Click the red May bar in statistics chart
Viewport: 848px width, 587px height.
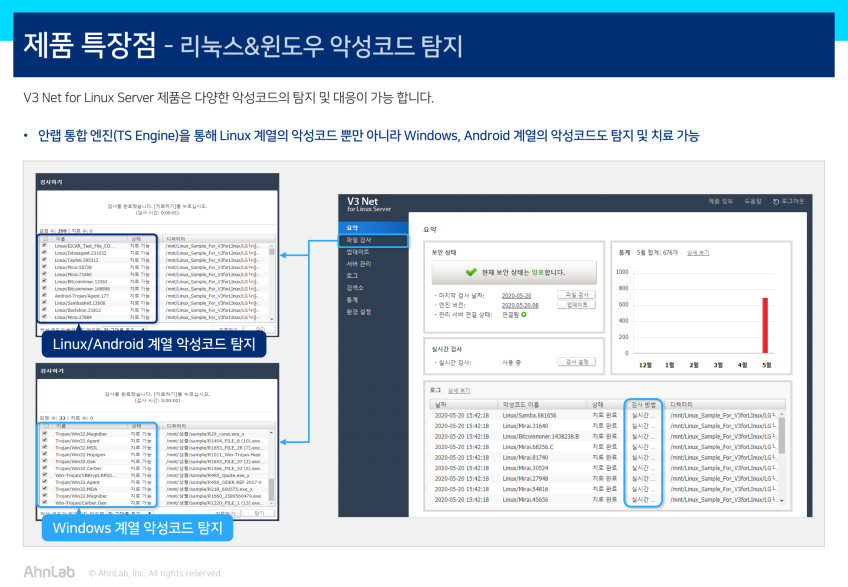765,325
